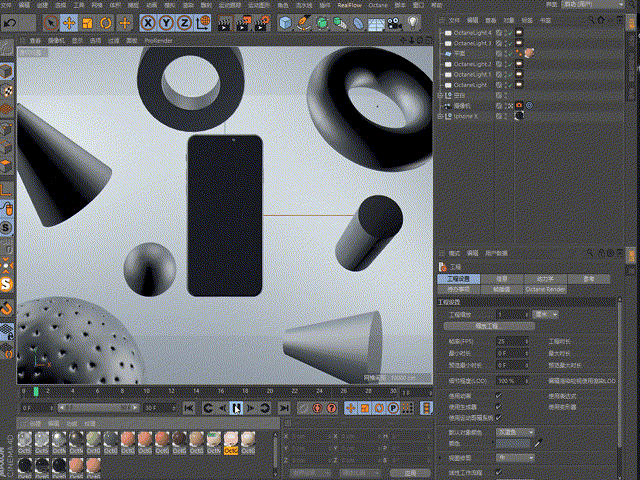Select OctaneLight.4 in object manager
This screenshot has width=640, height=480.
pyautogui.click(x=472, y=33)
